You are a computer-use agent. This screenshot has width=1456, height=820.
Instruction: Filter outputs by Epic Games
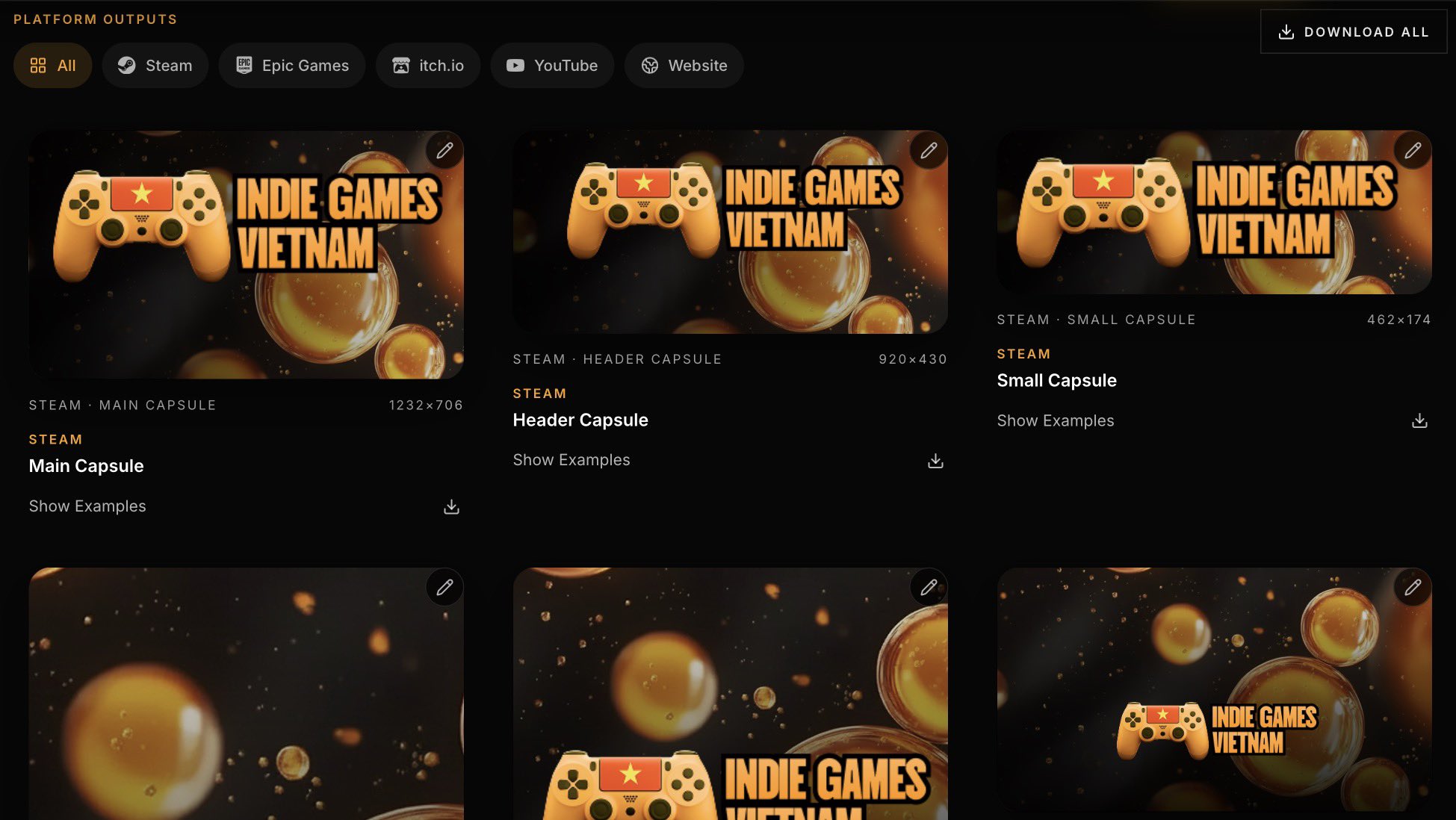pyautogui.click(x=292, y=66)
